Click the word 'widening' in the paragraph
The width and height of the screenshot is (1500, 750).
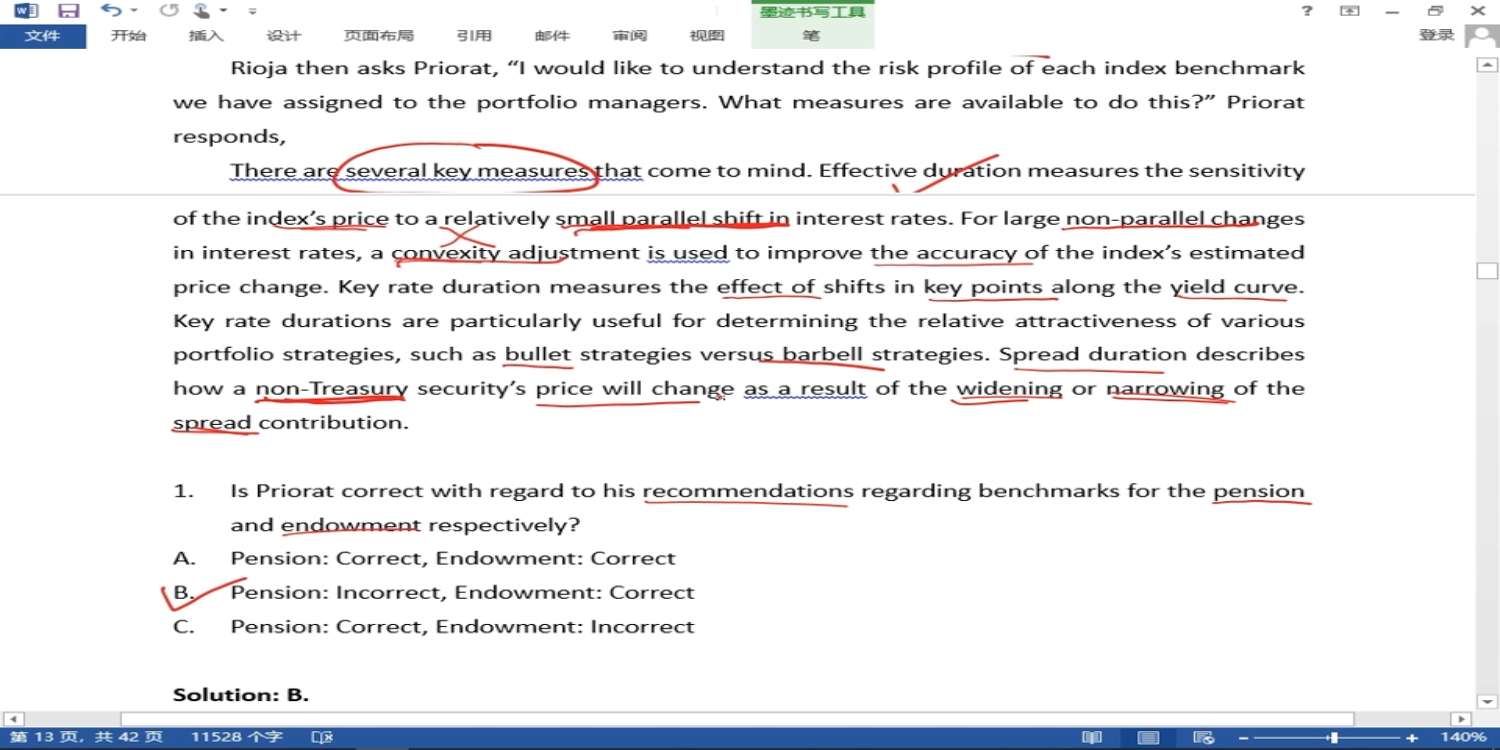point(1009,388)
